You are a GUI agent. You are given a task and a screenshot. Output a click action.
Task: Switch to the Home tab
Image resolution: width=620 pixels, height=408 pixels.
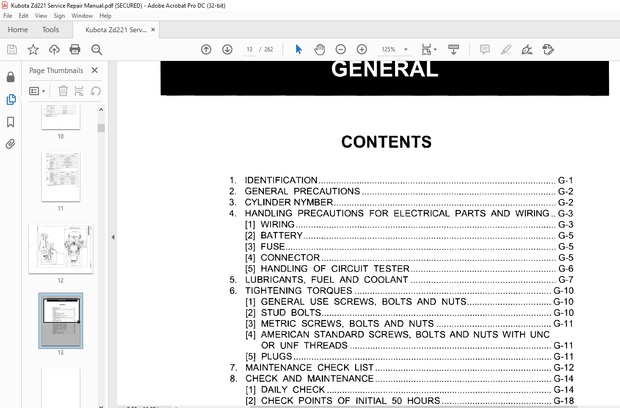[18, 30]
